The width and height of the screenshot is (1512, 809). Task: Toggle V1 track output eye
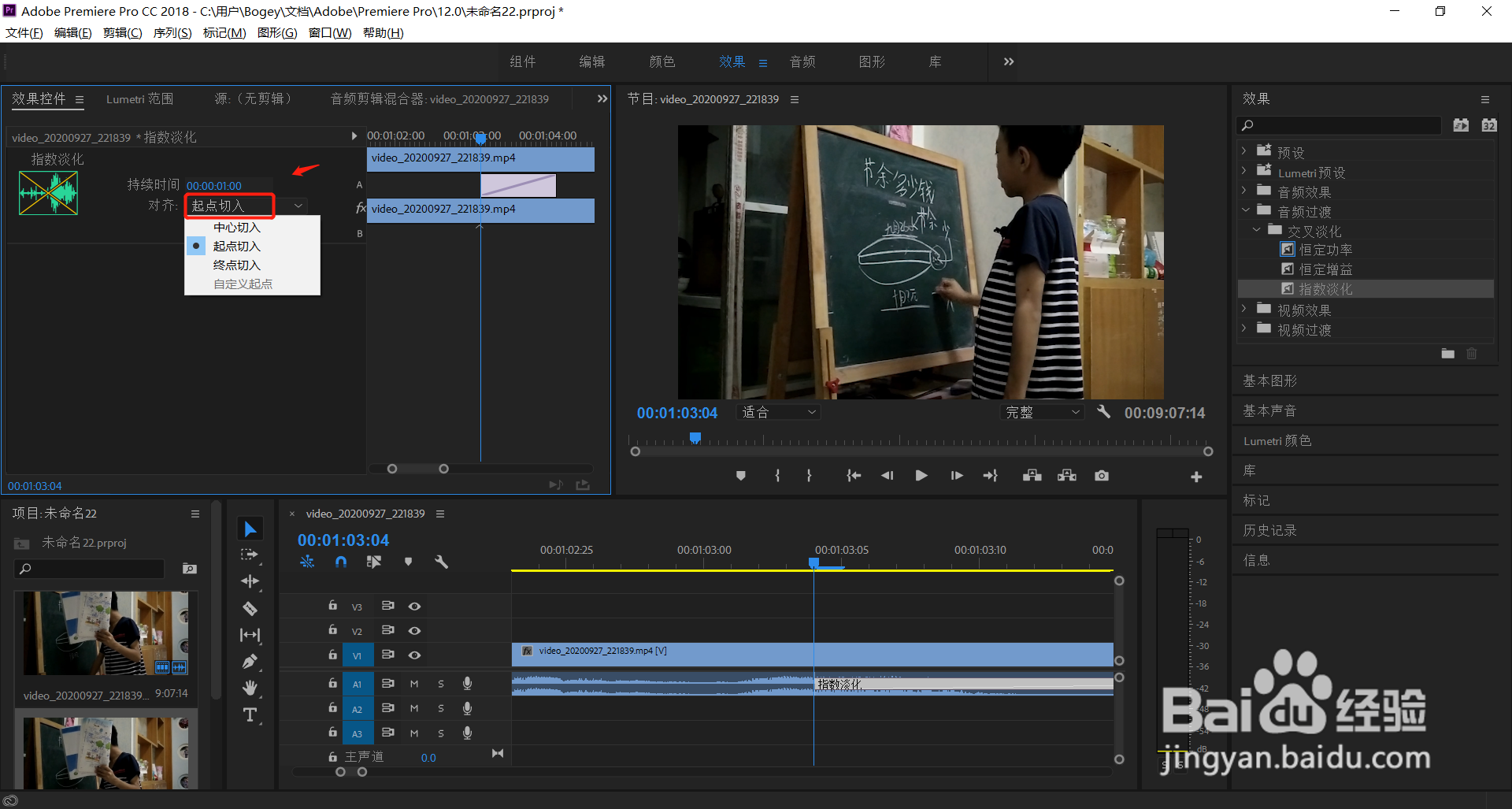point(414,655)
